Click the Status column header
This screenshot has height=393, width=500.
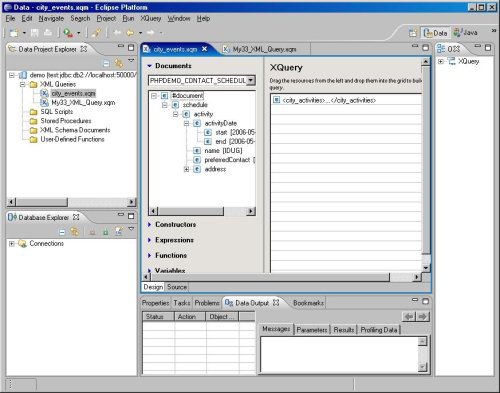click(158, 317)
